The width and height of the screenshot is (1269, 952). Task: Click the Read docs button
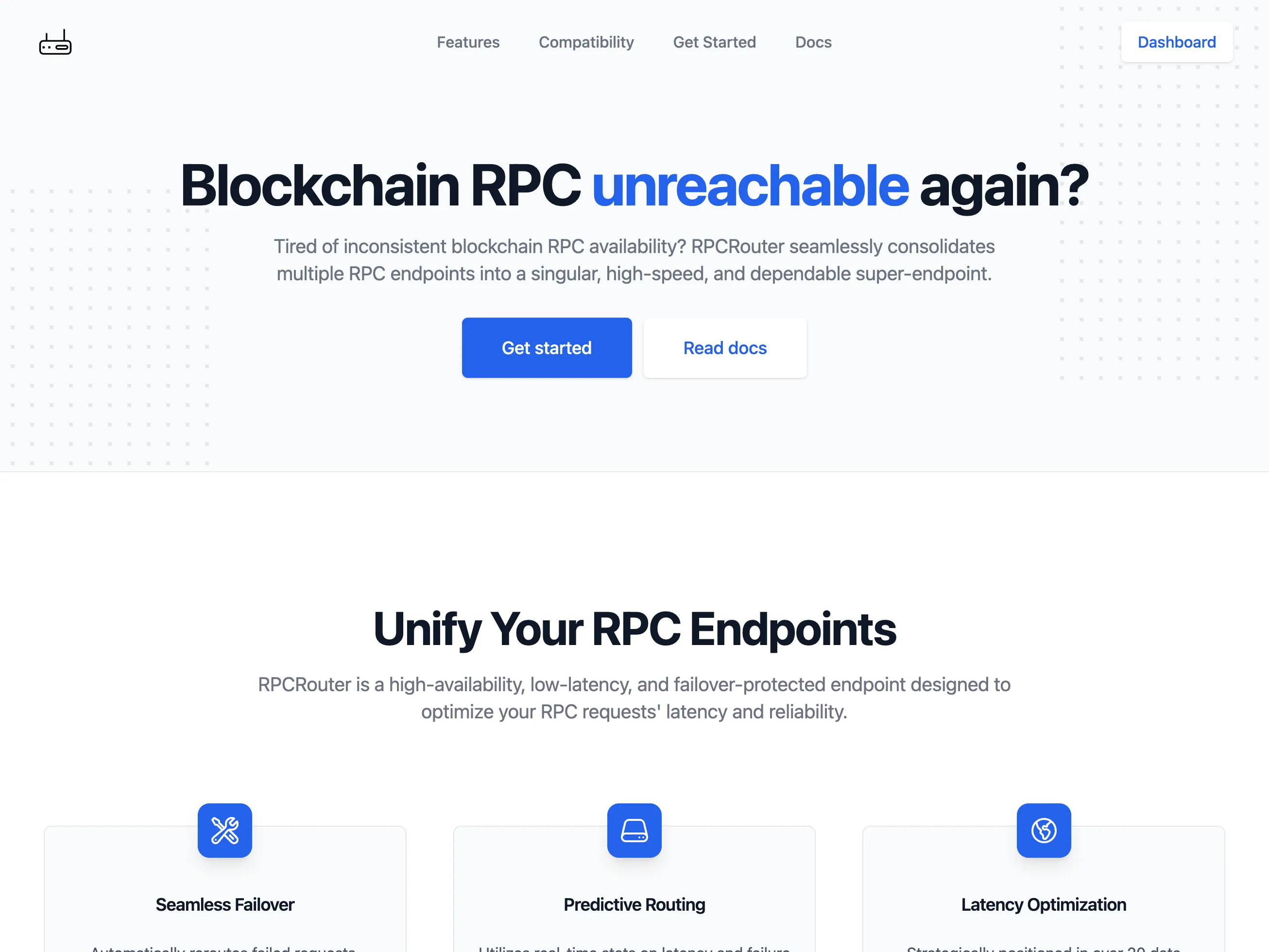click(725, 347)
